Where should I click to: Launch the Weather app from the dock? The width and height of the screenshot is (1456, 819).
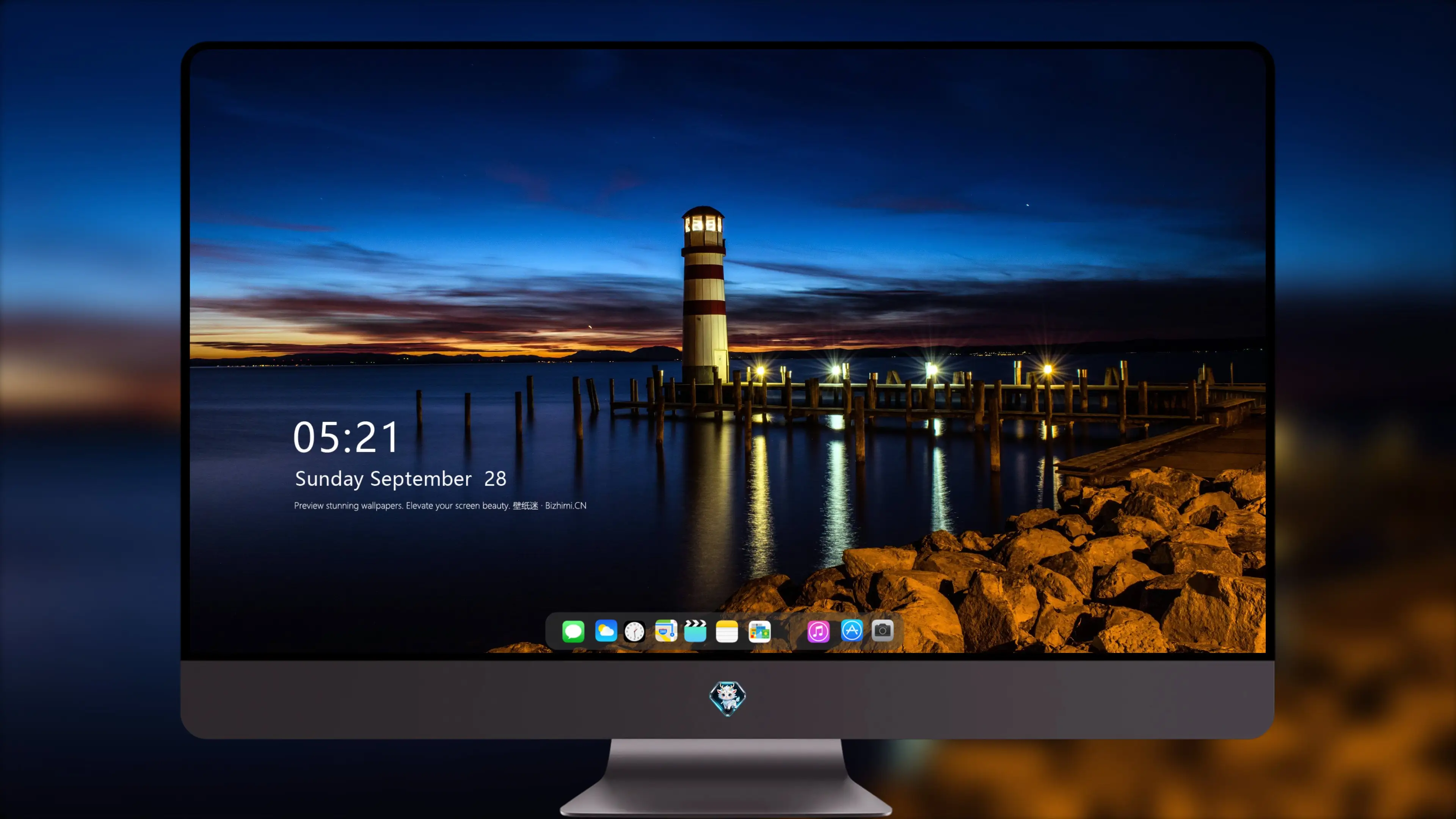coord(606,631)
